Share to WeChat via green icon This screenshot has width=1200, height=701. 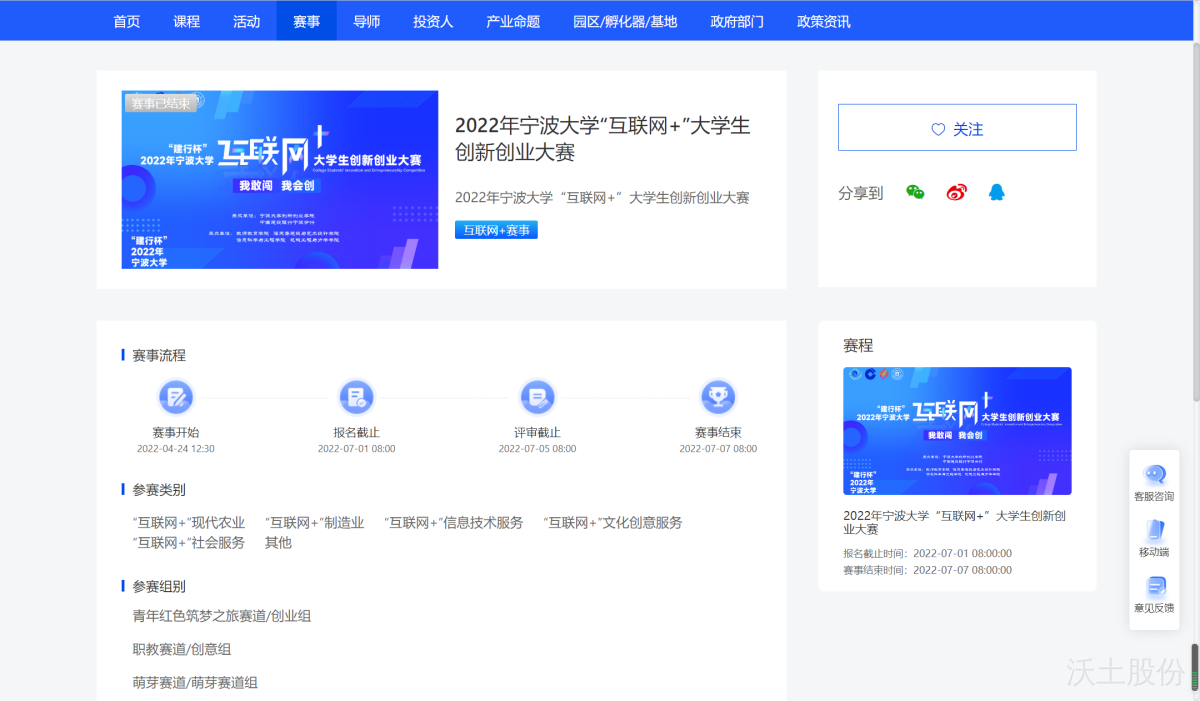[915, 193]
